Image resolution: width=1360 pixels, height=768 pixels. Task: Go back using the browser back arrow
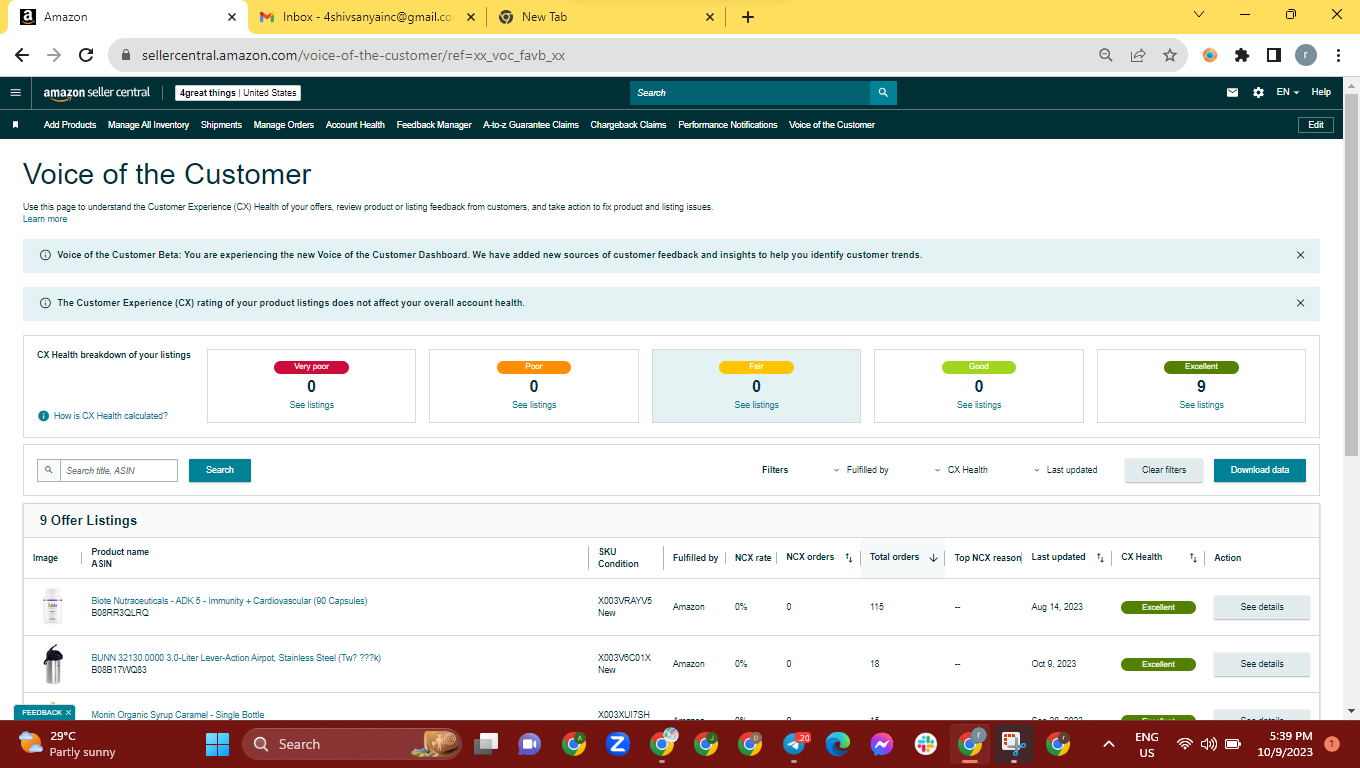click(22, 56)
